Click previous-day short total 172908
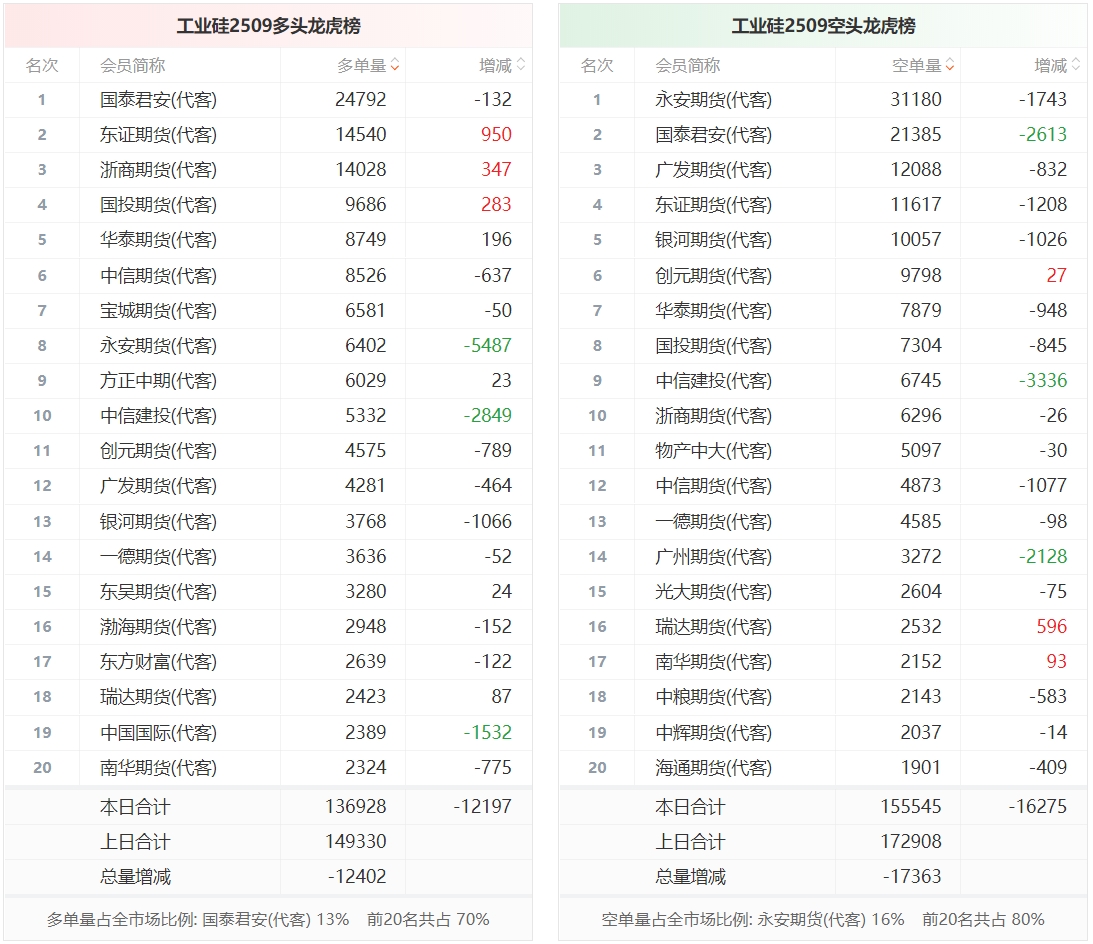This screenshot has height=944, width=1093. point(911,842)
